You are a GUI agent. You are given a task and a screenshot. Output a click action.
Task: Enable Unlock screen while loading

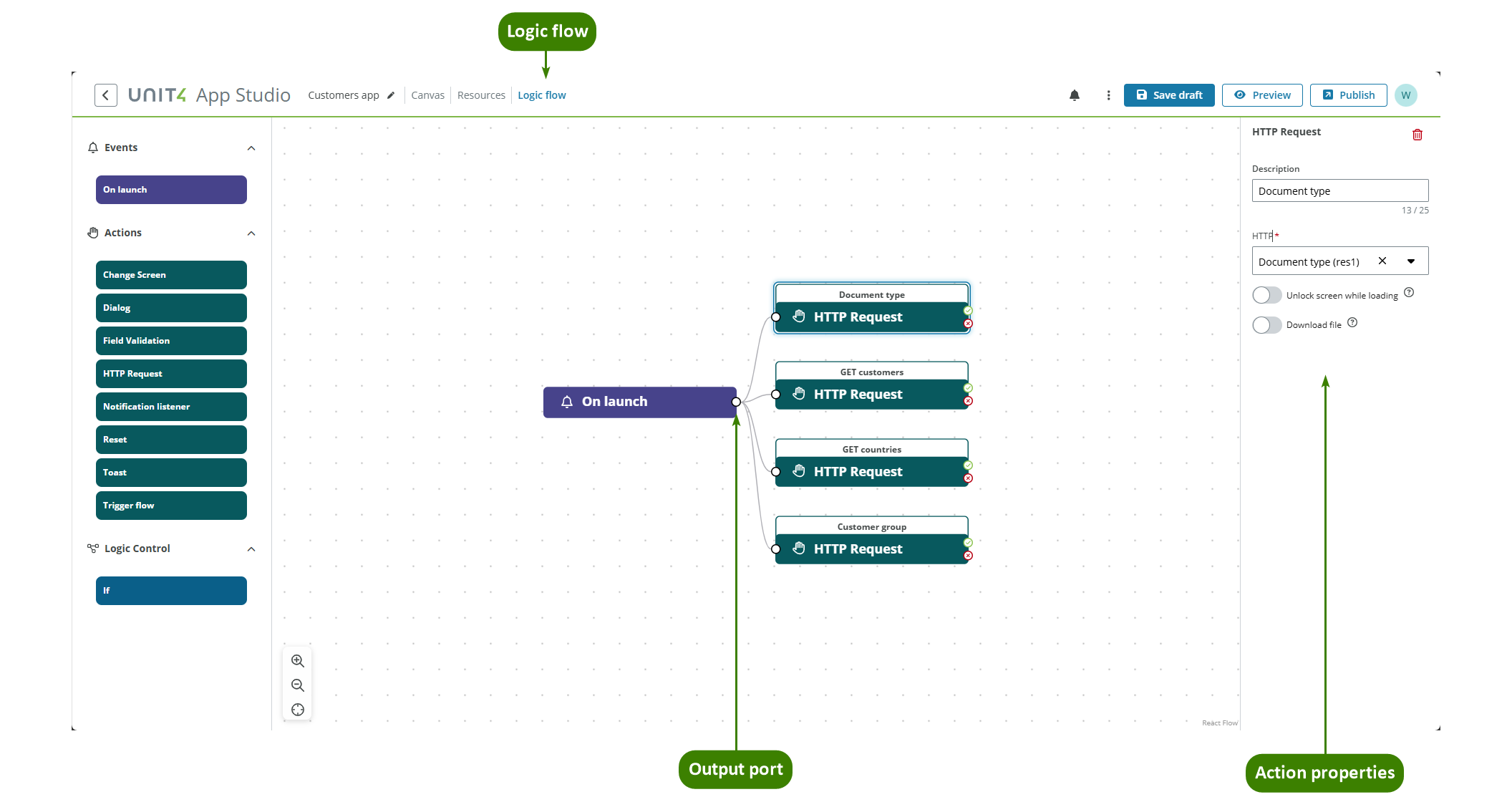[1266, 294]
